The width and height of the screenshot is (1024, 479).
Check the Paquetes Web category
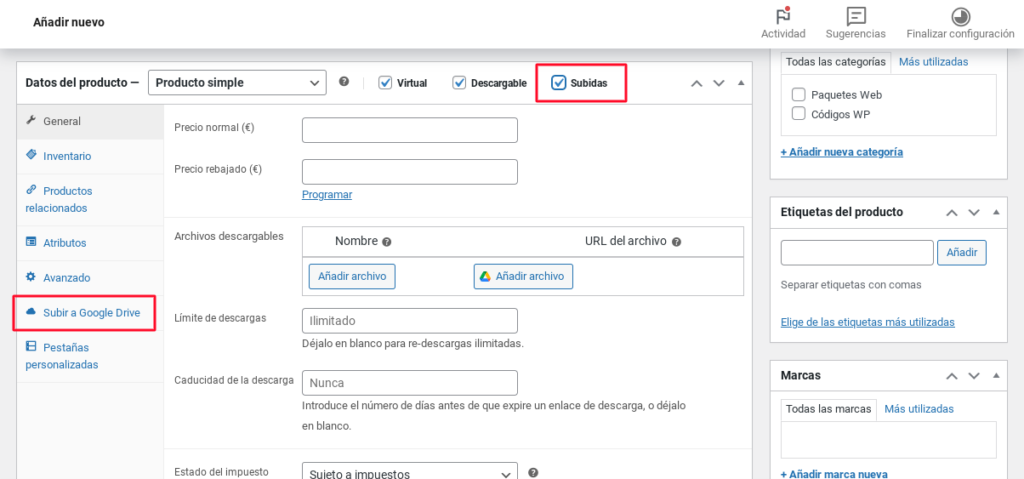[x=798, y=94]
